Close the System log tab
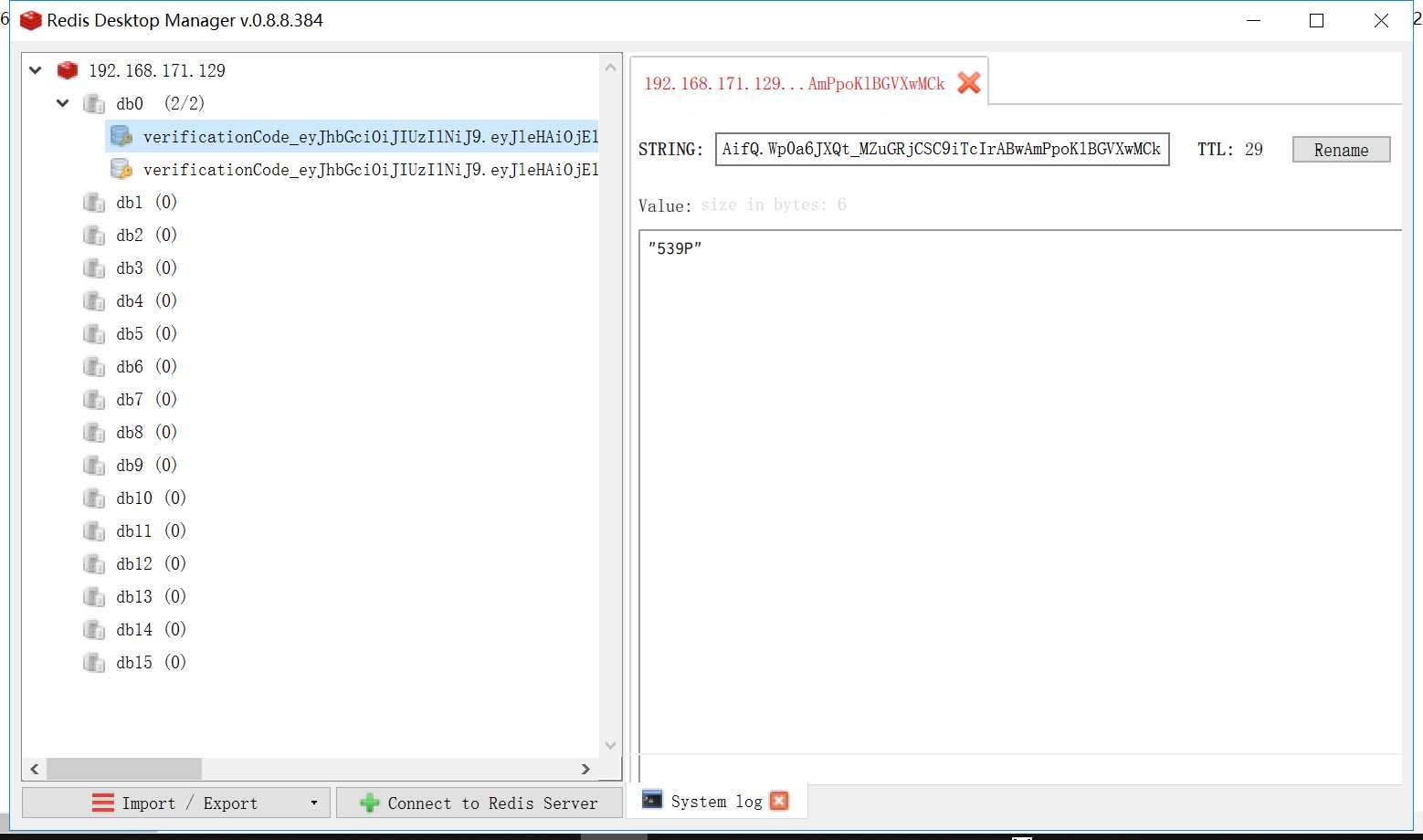This screenshot has height=840, width=1423. tap(779, 801)
